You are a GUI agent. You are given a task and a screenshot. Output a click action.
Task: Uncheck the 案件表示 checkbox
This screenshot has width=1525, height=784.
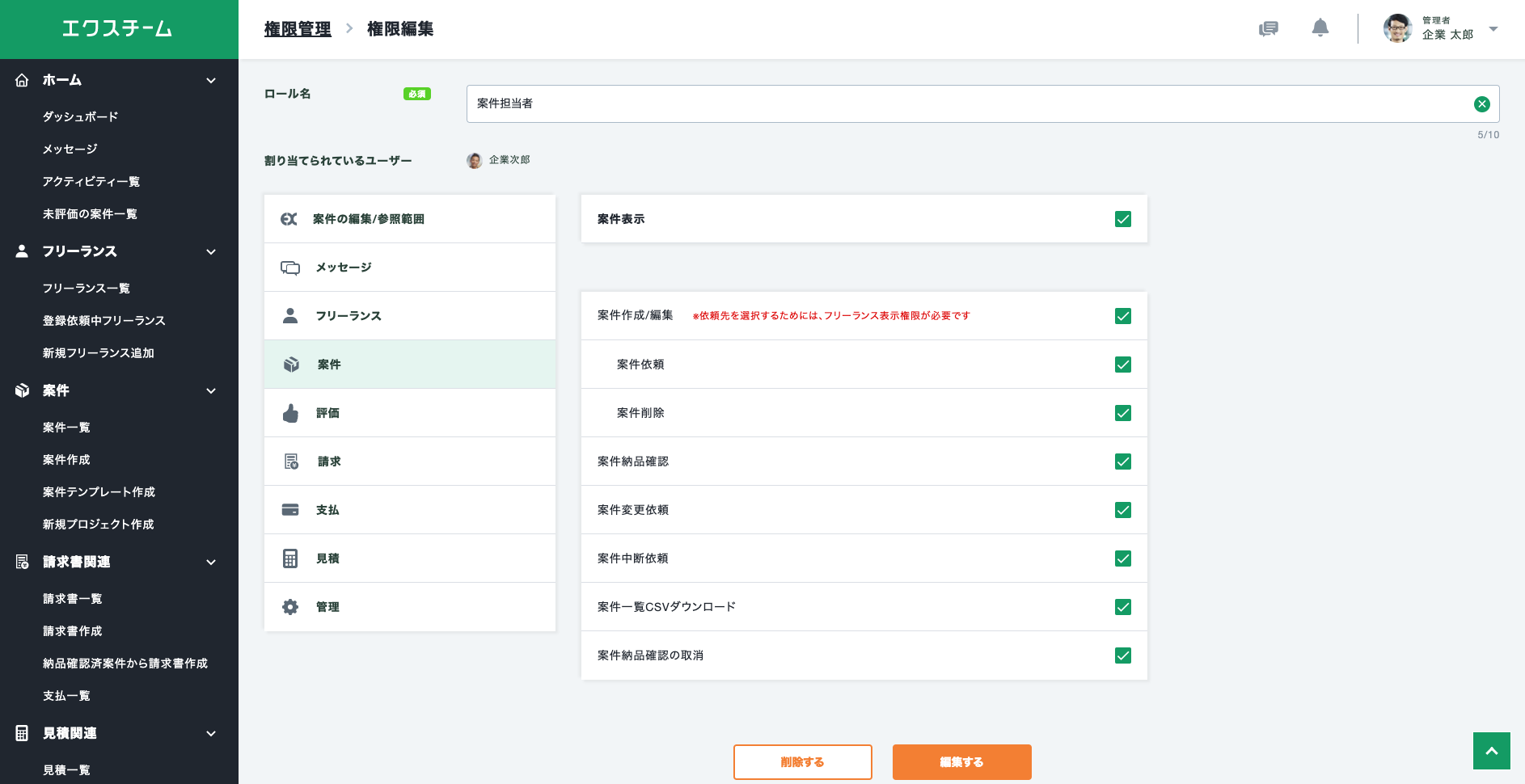pos(1122,219)
